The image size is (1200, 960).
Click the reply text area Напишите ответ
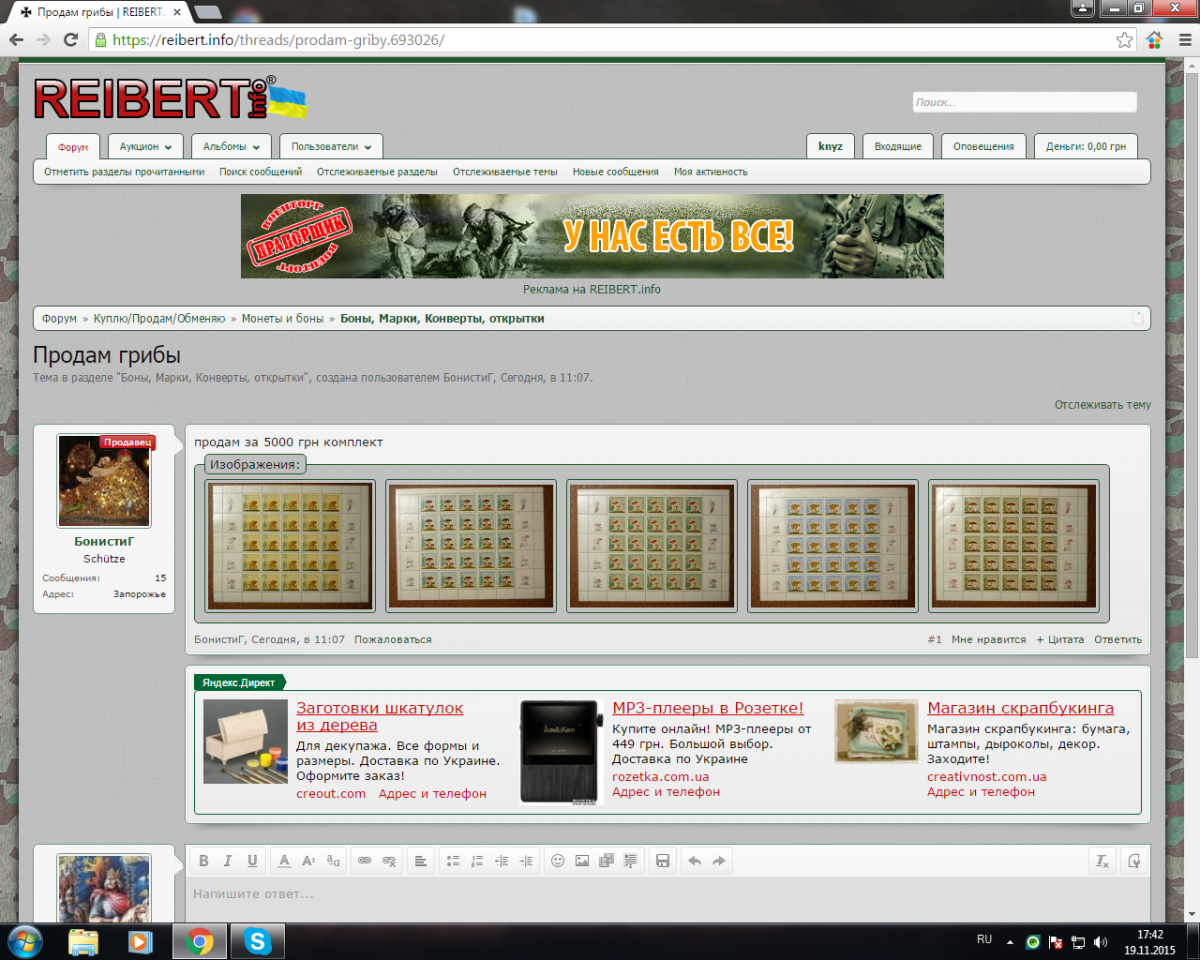click(668, 900)
